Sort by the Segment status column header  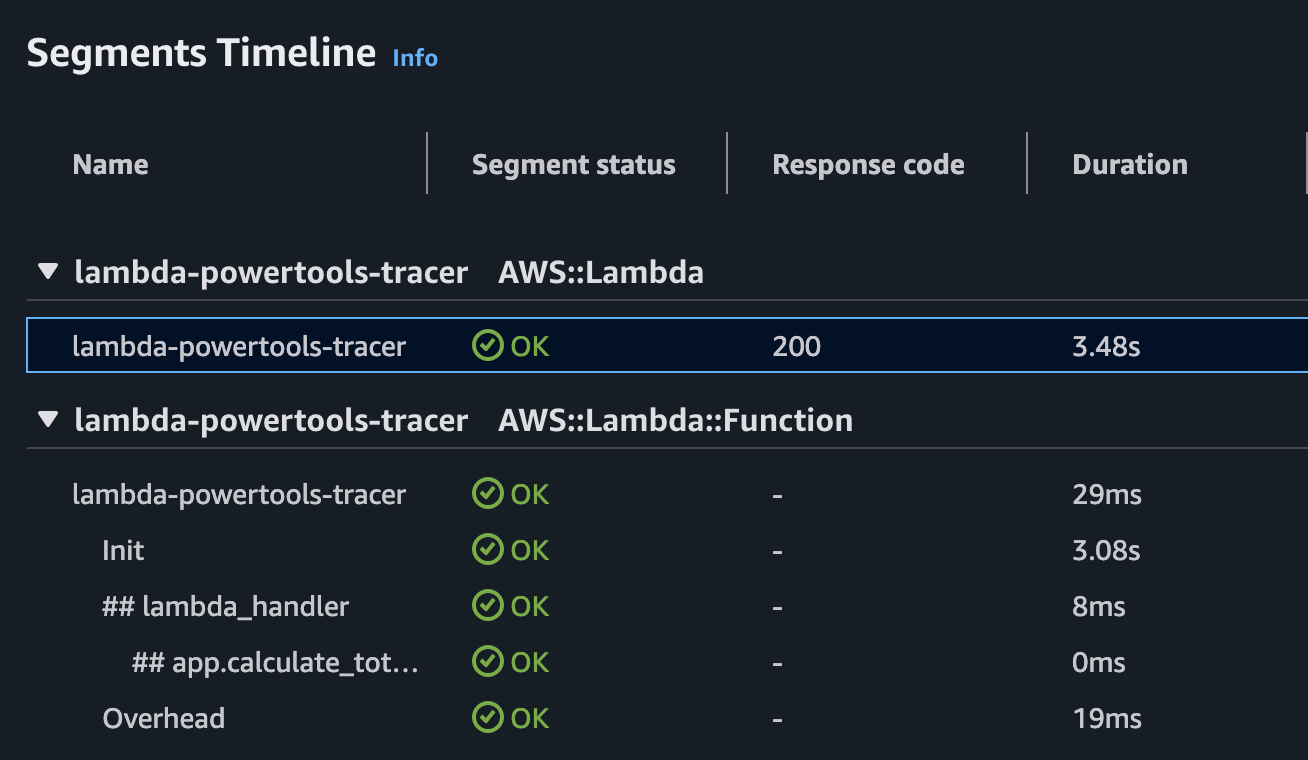point(574,164)
